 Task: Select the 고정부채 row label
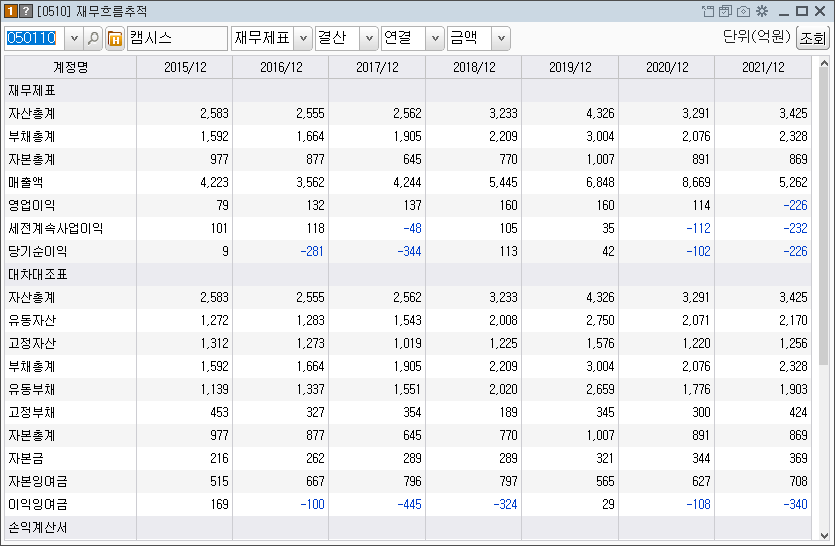coord(32,412)
